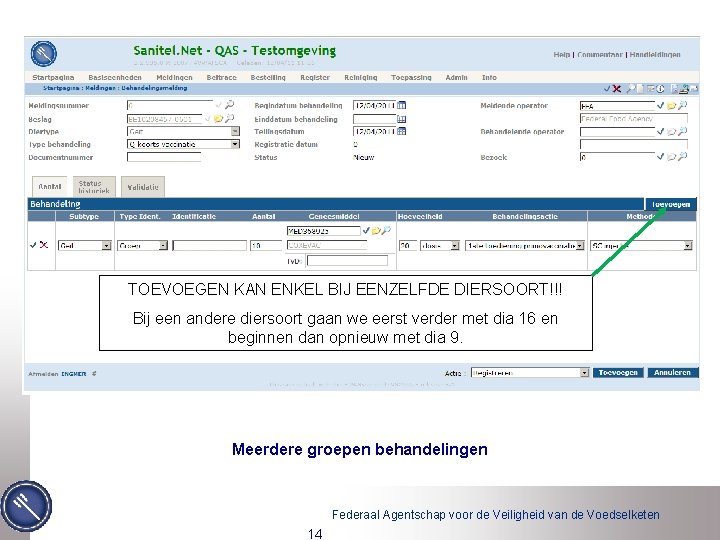Open the Meldingen menu
This screenshot has width=720, height=540.
point(174,78)
